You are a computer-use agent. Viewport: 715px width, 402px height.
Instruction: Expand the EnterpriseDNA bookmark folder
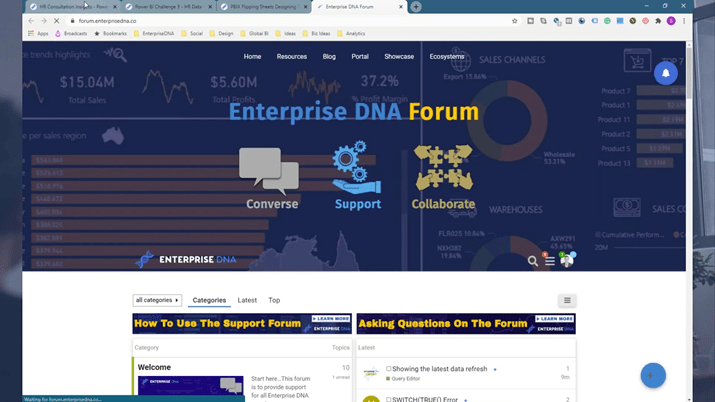(154, 34)
